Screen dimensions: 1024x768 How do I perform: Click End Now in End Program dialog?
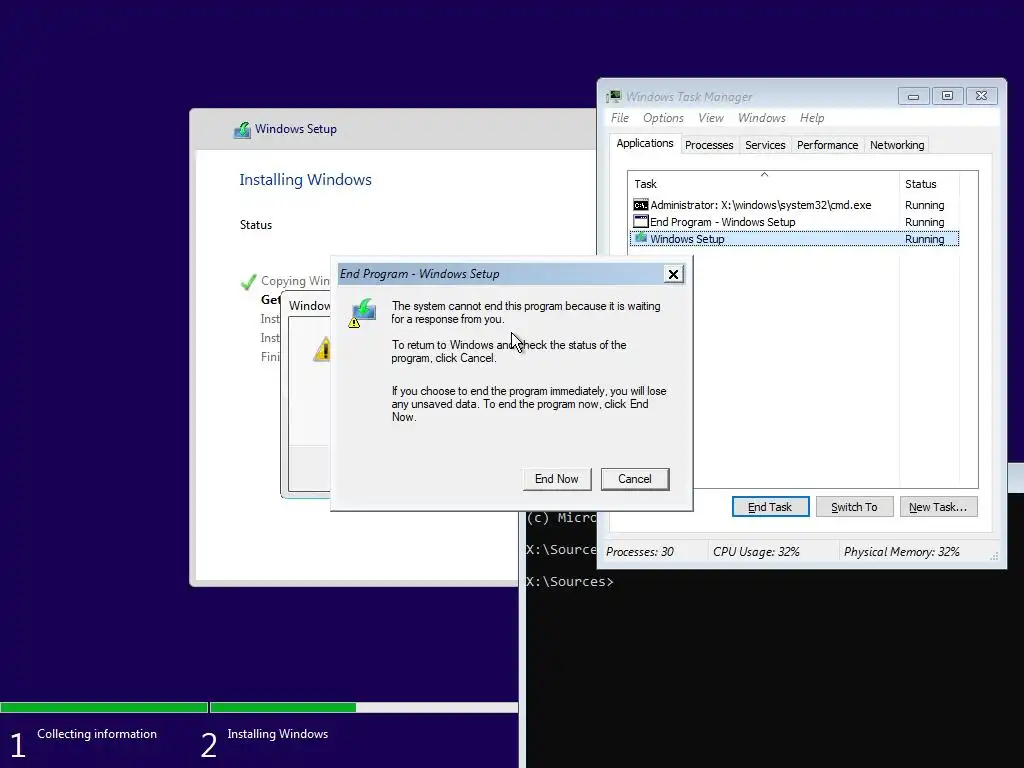[556, 479]
